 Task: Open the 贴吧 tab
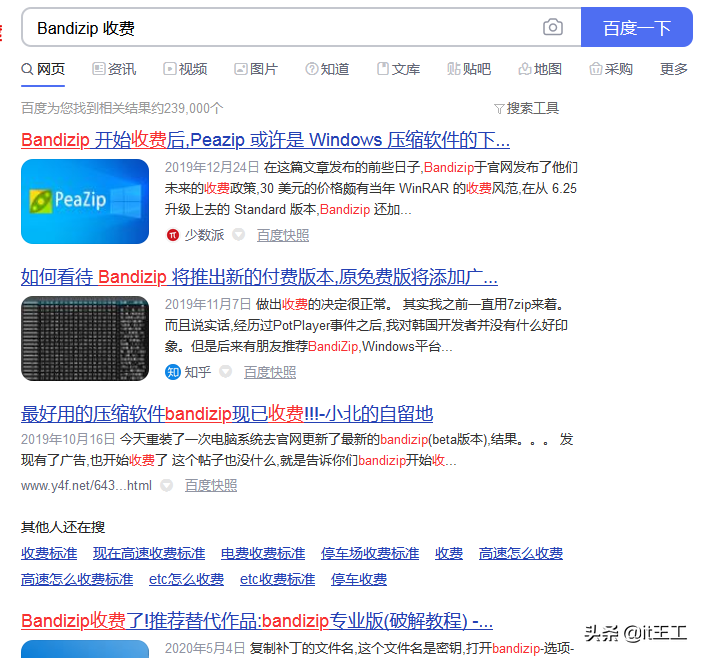tap(469, 69)
